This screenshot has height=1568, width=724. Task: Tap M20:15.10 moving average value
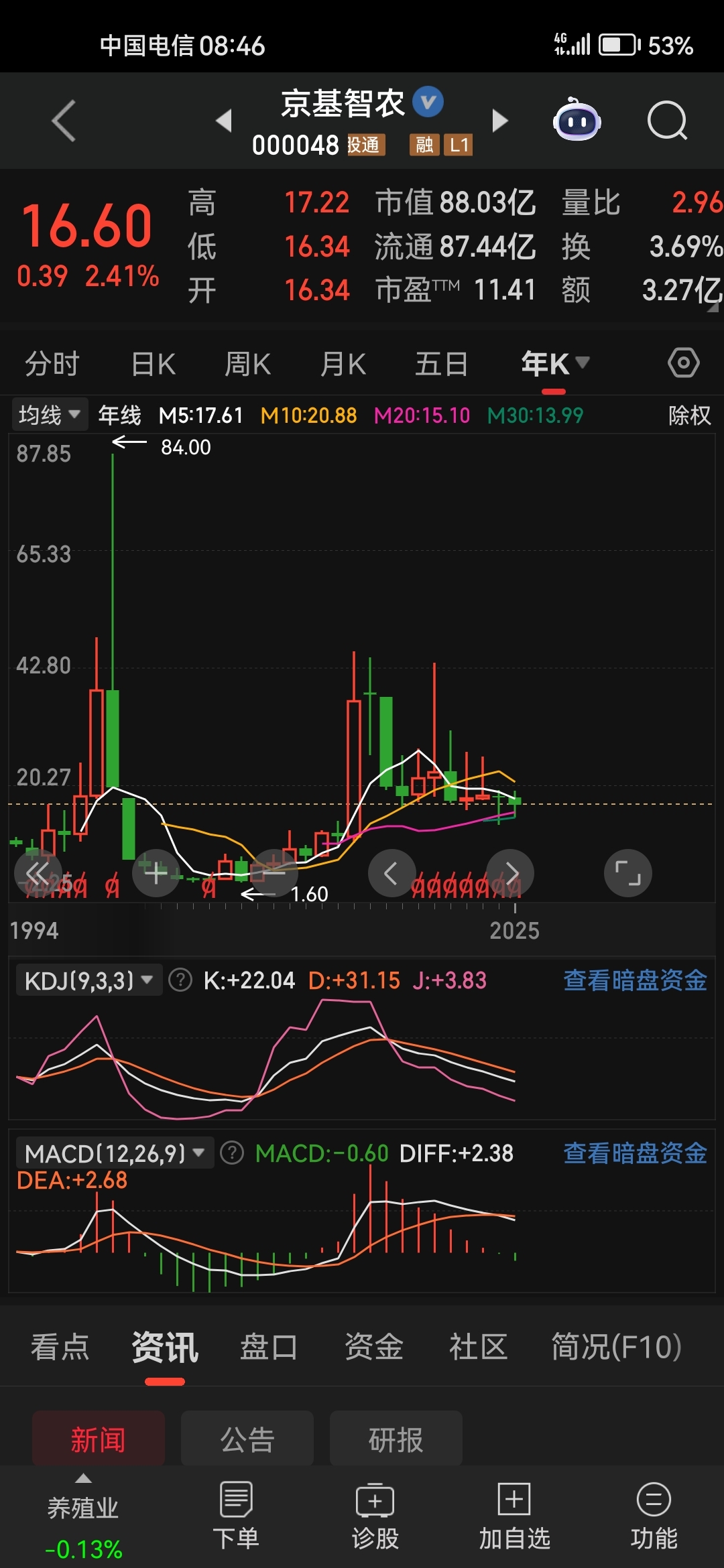point(422,415)
